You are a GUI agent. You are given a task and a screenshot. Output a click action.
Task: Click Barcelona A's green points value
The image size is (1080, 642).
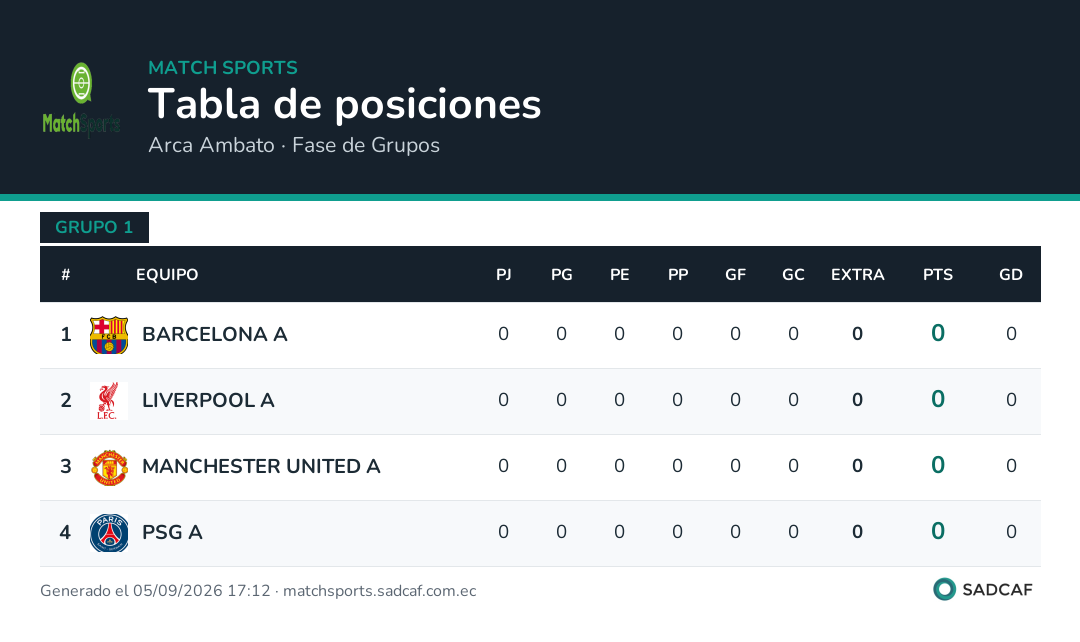[x=937, y=333]
